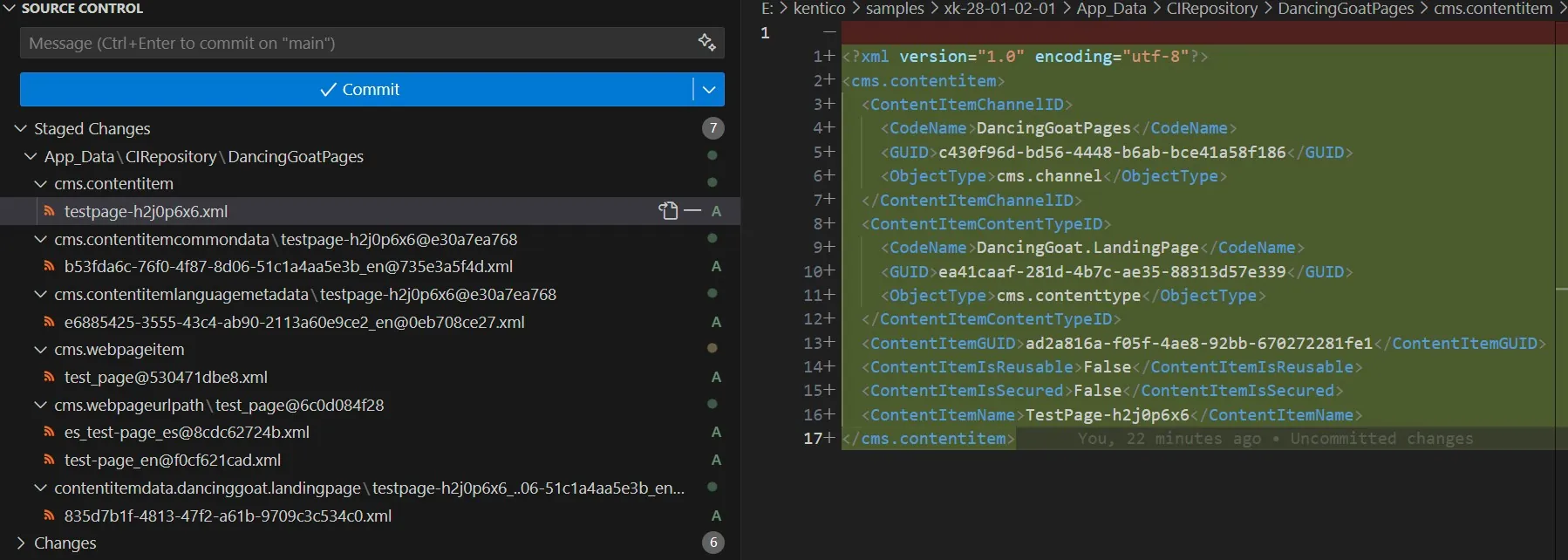Click ContentItemIsSecured False value
The image size is (1568, 560).
click(1097, 391)
